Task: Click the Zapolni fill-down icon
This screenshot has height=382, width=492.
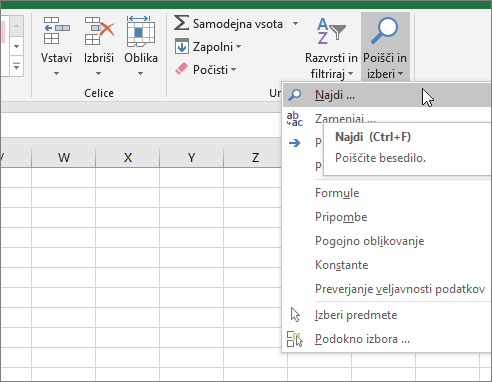Action: tap(182, 46)
